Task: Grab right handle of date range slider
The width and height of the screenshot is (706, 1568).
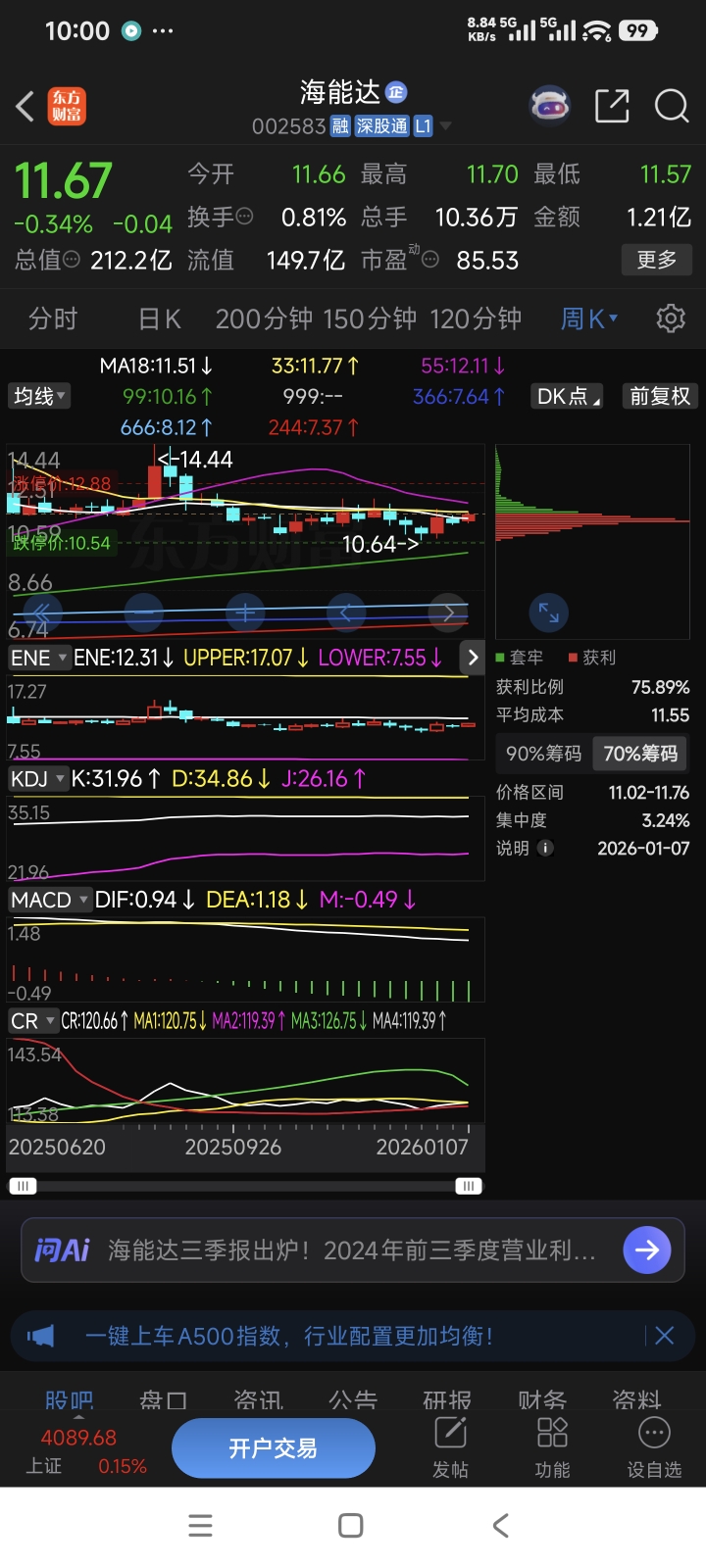Action: click(x=469, y=1186)
